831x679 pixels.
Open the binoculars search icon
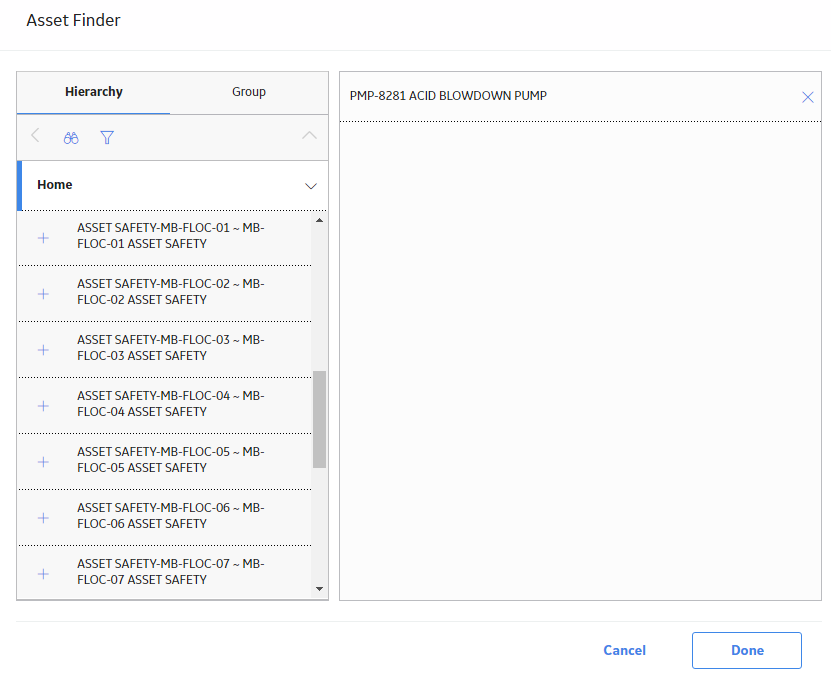pos(71,138)
